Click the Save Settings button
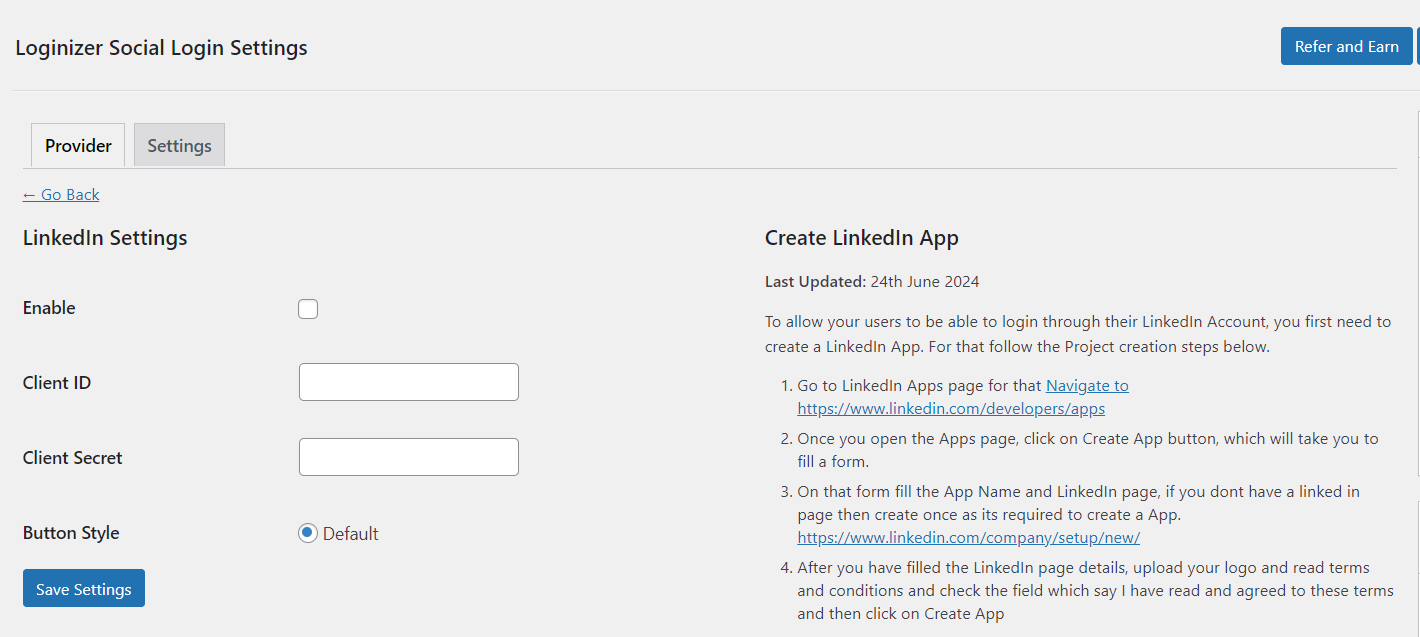The height and width of the screenshot is (637, 1420). [84, 588]
